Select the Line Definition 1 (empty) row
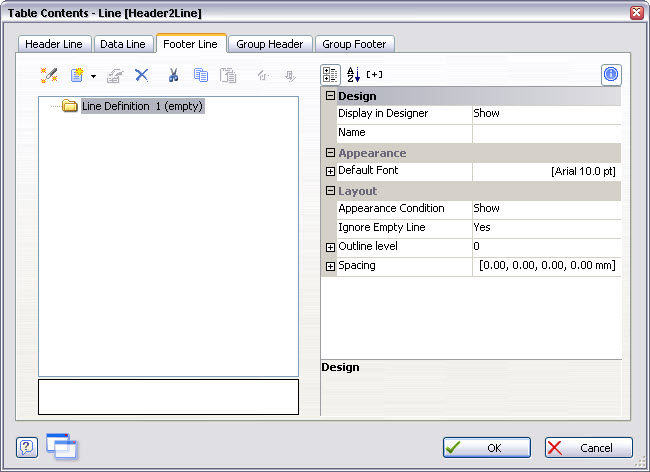Image resolution: width=650 pixels, height=472 pixels. (x=142, y=106)
